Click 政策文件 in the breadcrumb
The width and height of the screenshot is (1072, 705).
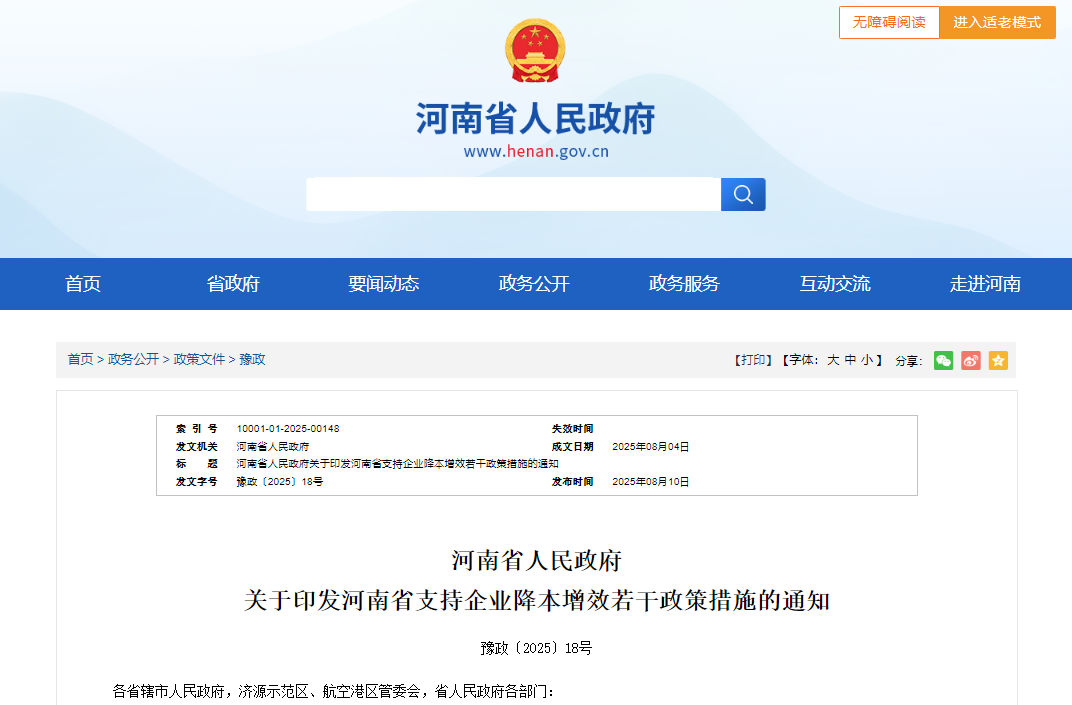(x=199, y=359)
